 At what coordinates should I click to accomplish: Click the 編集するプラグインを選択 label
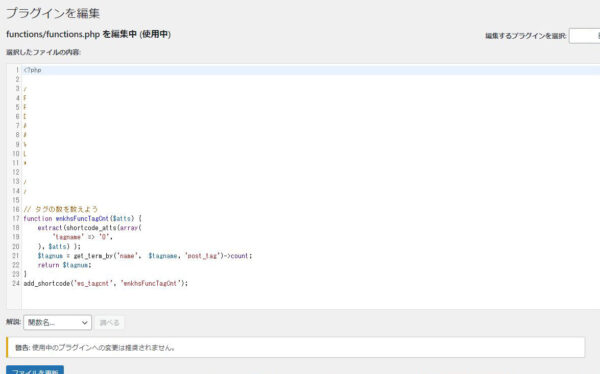(x=526, y=36)
